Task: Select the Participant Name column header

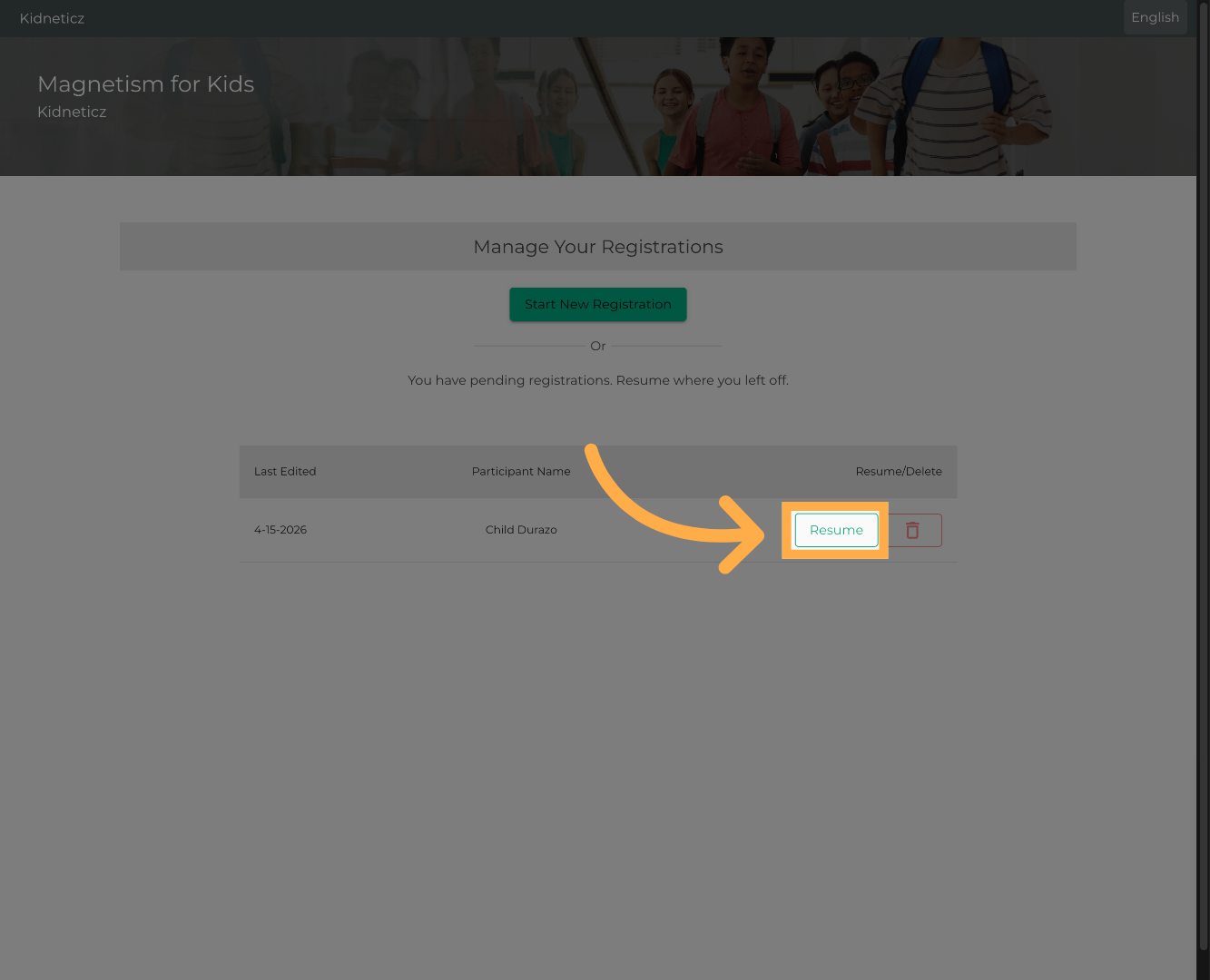Action: pos(521,471)
